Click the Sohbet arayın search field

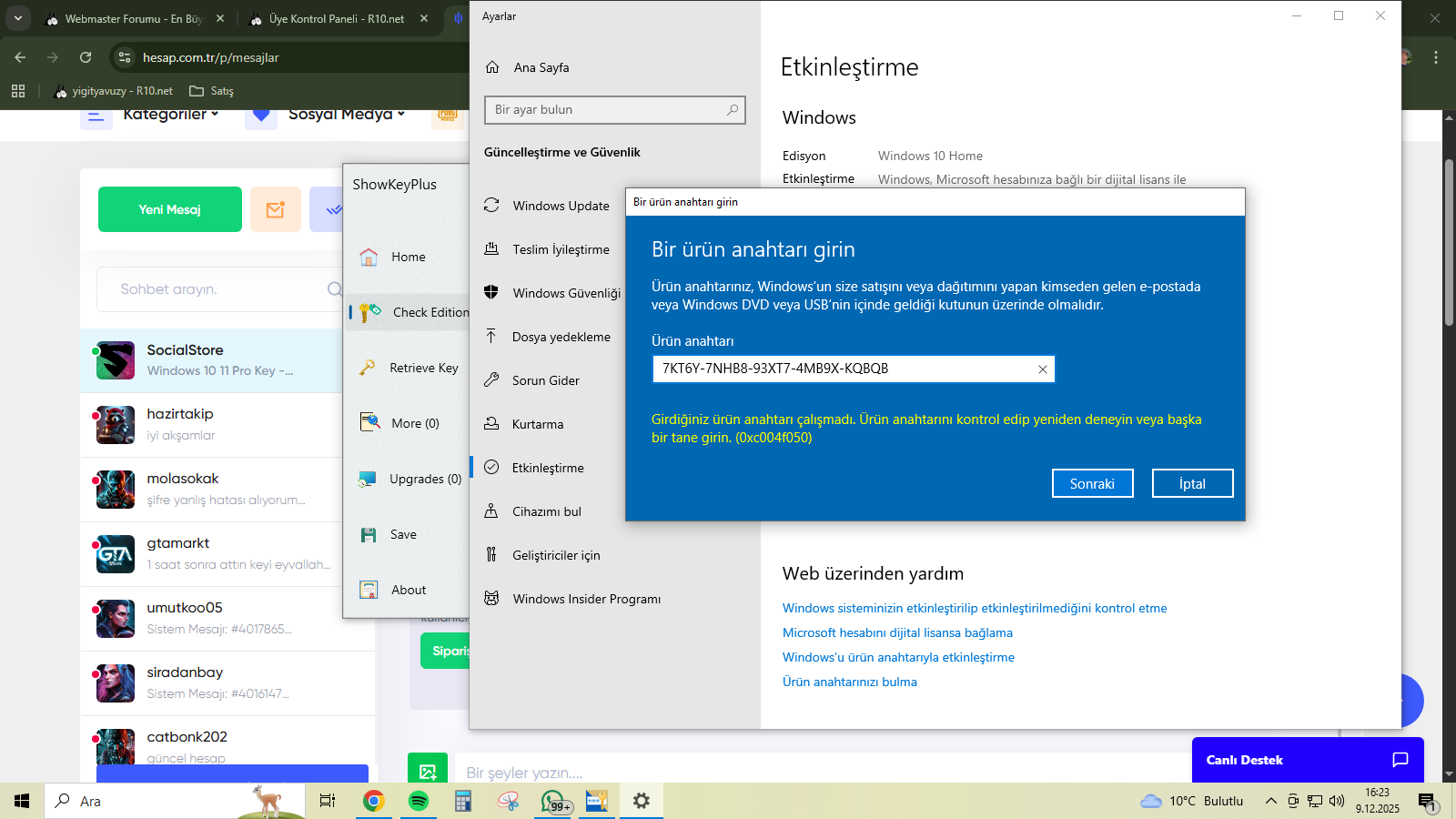(218, 289)
